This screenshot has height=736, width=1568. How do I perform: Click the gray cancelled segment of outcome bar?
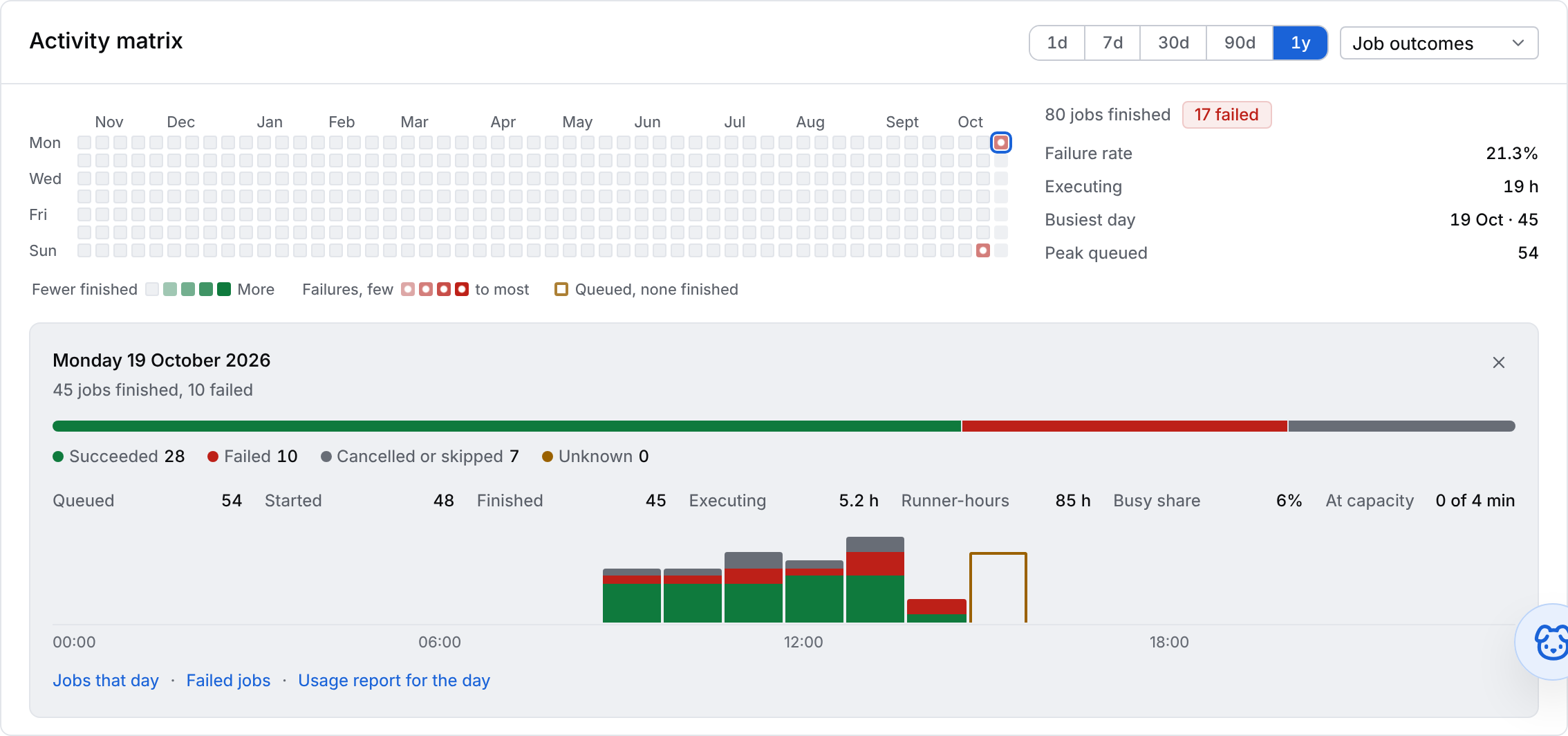click(1401, 426)
